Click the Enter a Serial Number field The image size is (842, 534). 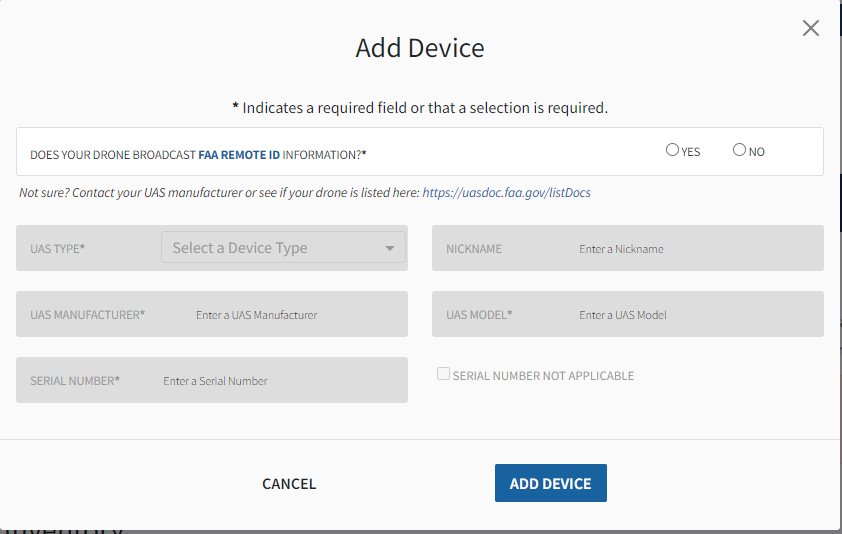coord(280,381)
